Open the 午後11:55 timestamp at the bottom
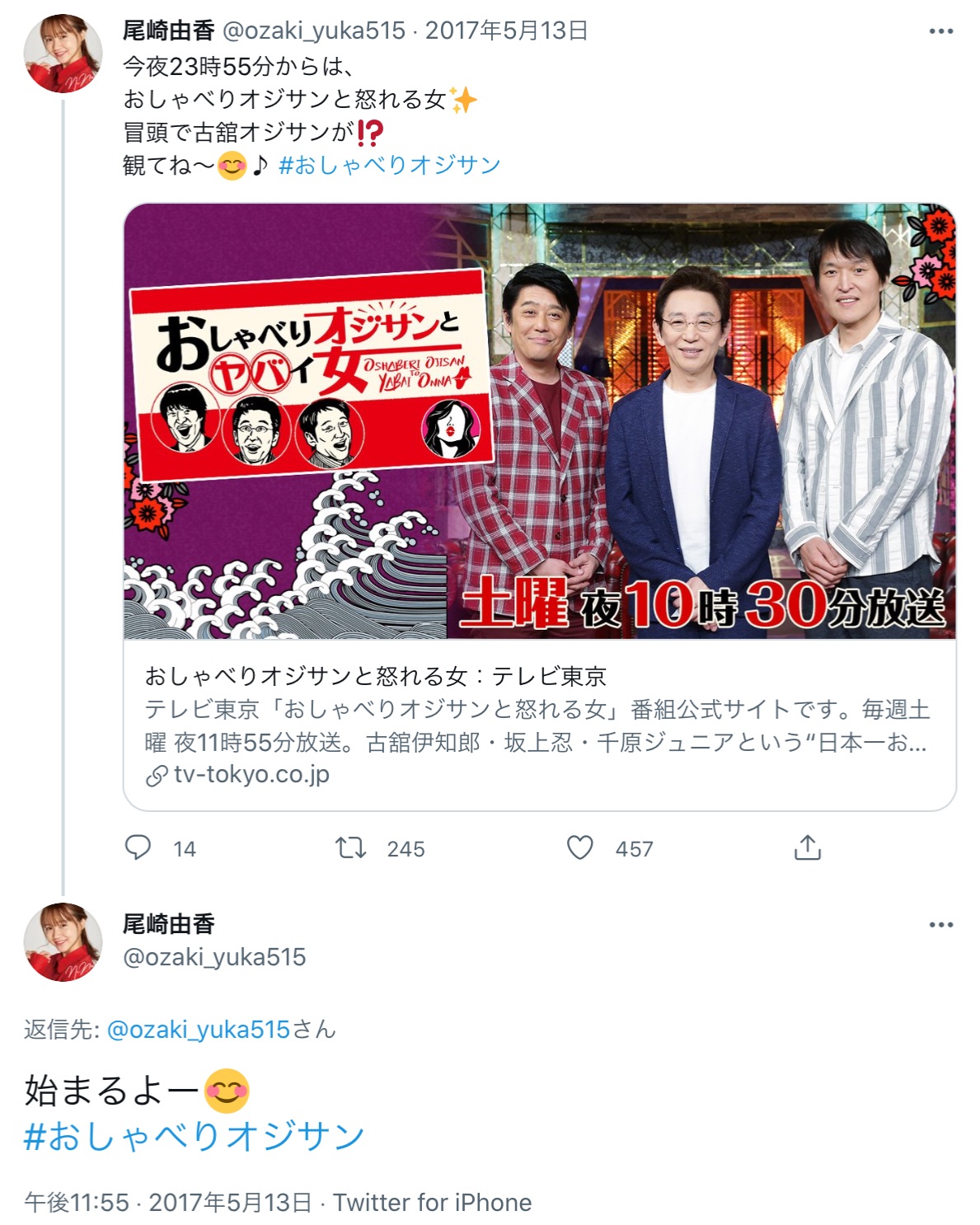980x1225 pixels. pyautogui.click(x=77, y=1203)
